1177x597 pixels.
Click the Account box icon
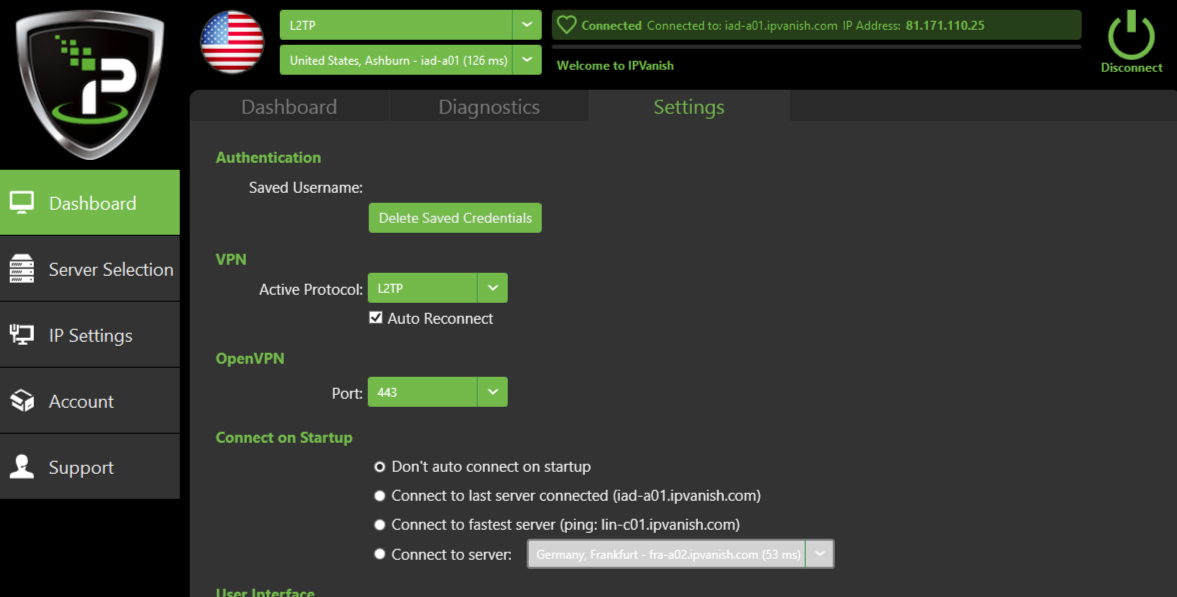point(22,401)
